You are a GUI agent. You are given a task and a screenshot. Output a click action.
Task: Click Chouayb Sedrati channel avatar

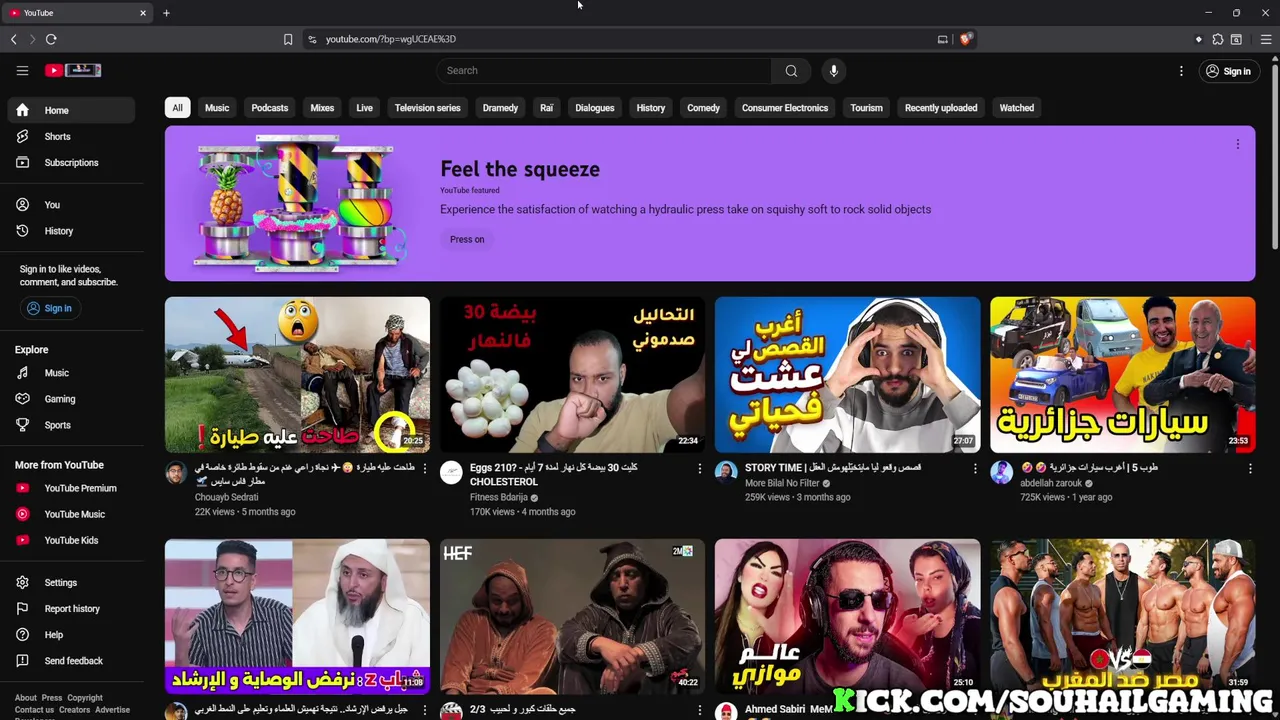(176, 473)
